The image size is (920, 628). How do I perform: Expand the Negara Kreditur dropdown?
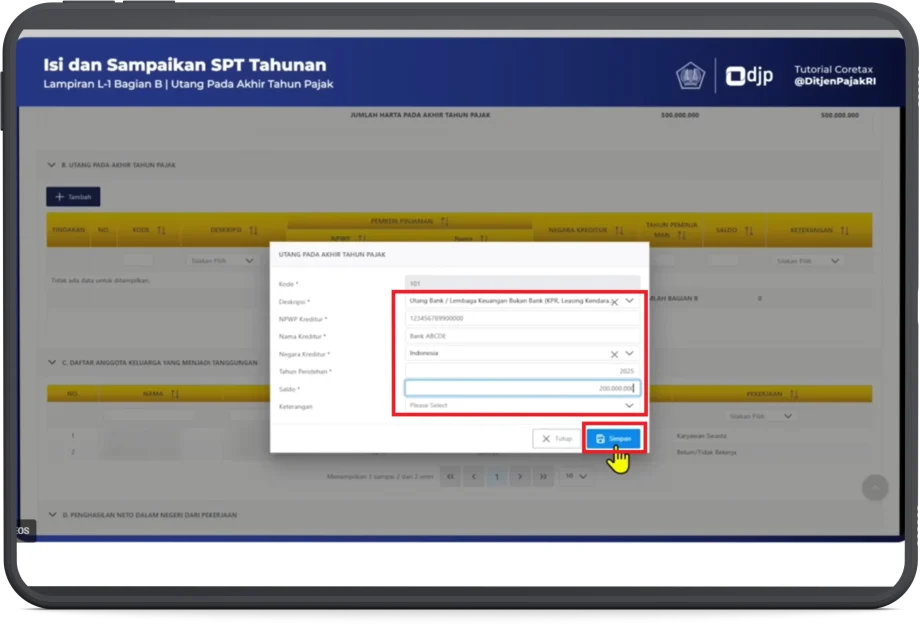(629, 353)
